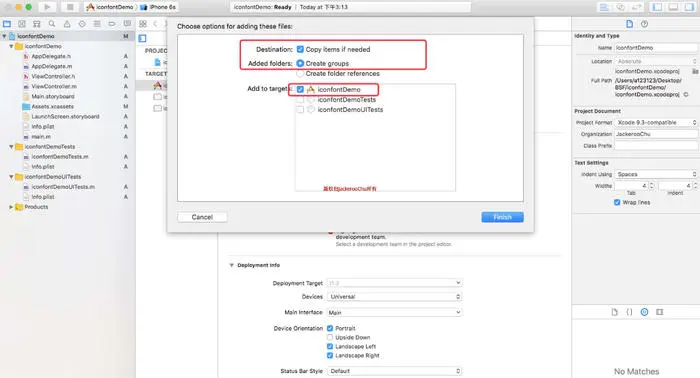Image resolution: width=700 pixels, height=378 pixels.
Task: Toggle the Wrap lines checkbox
Action: (617, 202)
